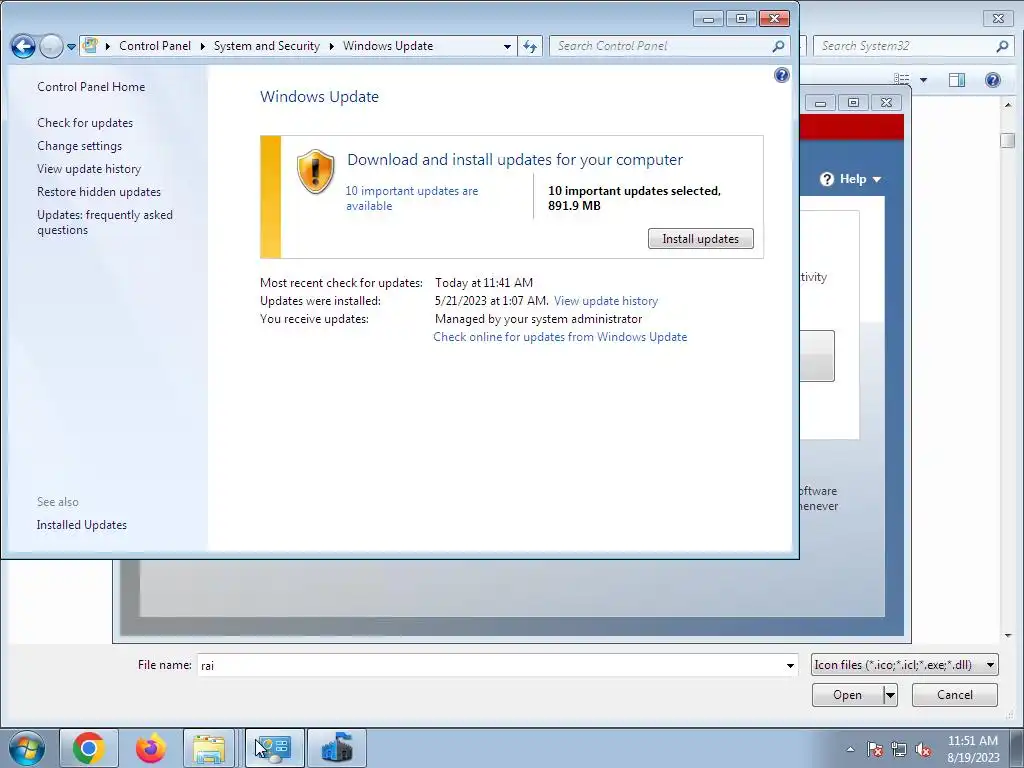
Task: Focus the Search Control Panel box
Action: (x=660, y=46)
